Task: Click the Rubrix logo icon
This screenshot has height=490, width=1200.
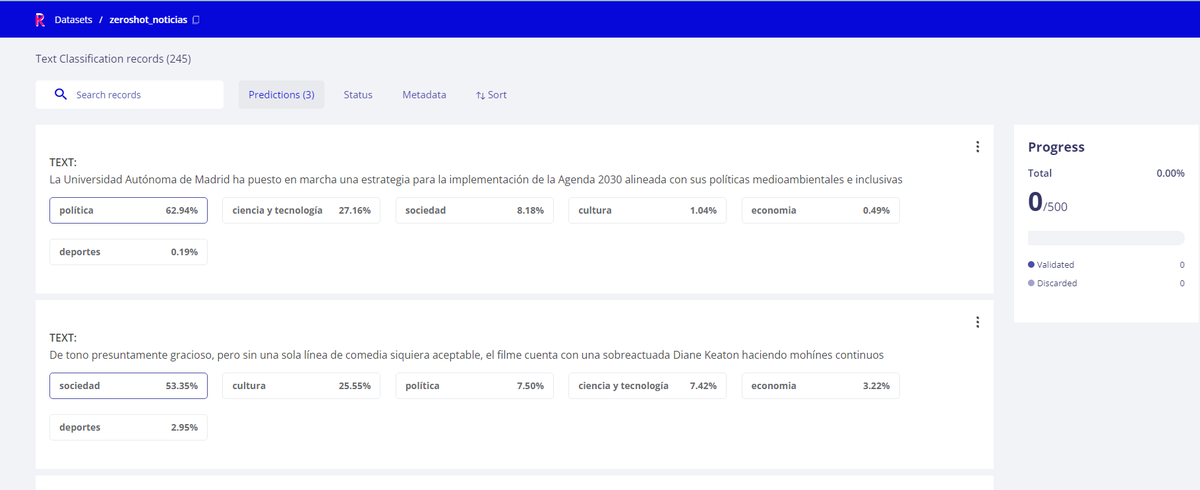Action: 40,19
